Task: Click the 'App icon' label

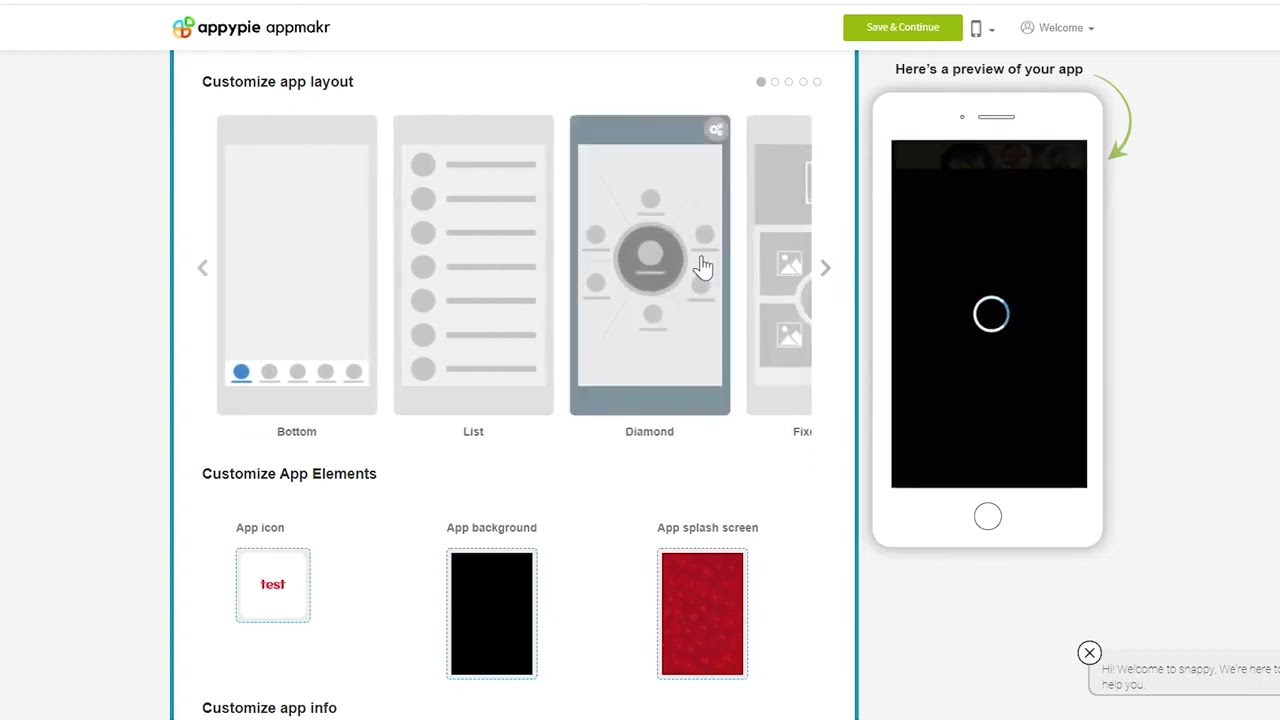Action: (x=260, y=528)
